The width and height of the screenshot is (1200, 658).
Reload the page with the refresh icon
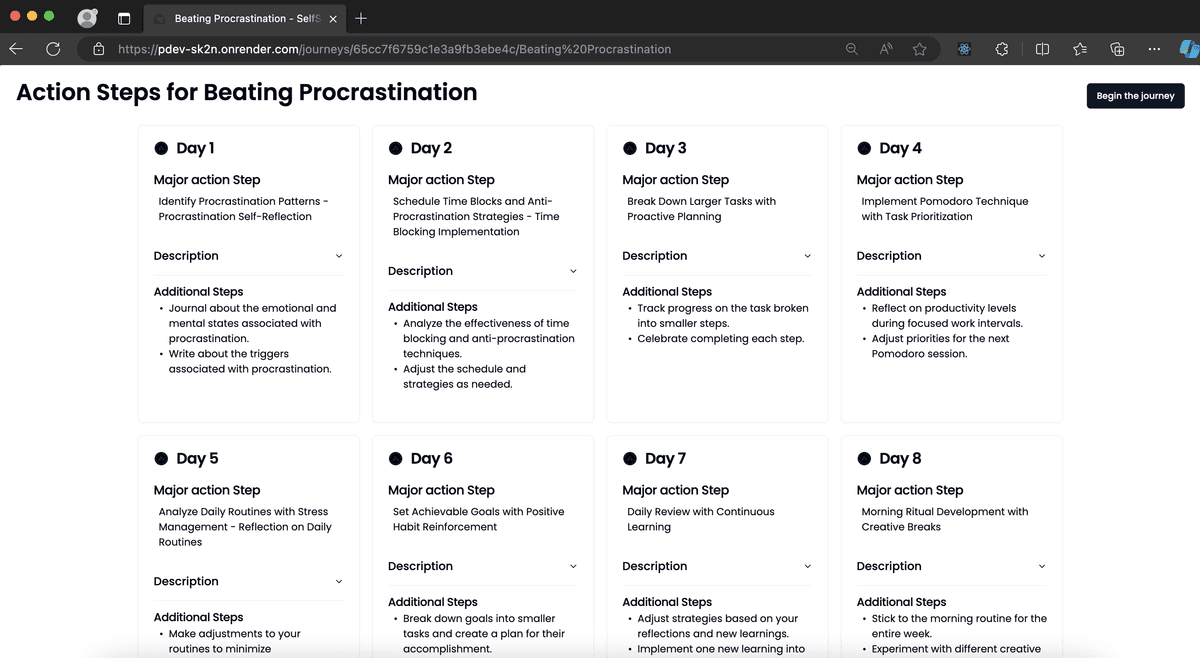click(53, 49)
